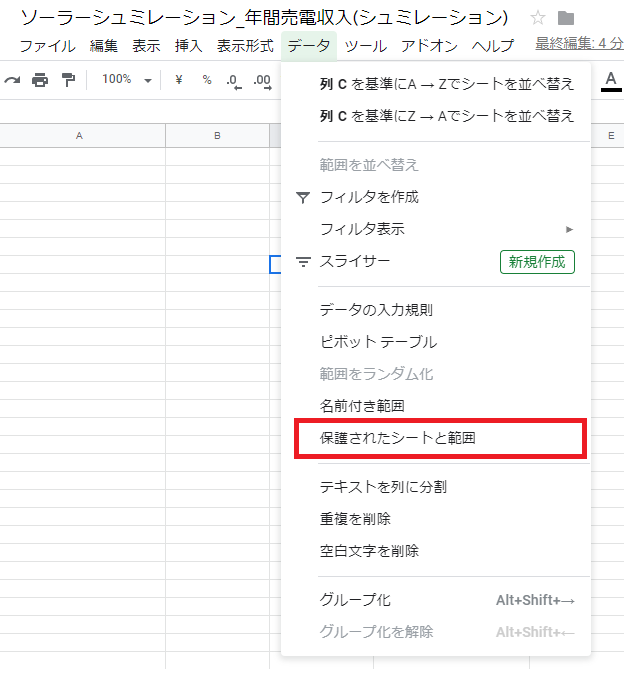Open the 表示 menu

click(x=146, y=46)
